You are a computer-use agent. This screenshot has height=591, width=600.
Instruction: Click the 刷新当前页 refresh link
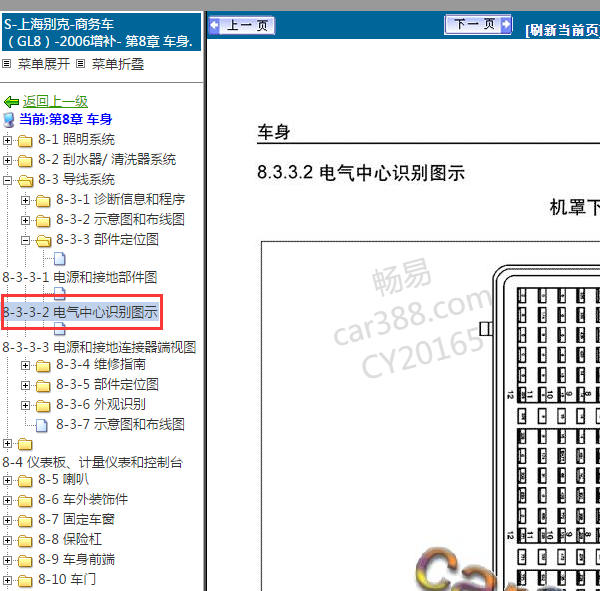pos(563,30)
